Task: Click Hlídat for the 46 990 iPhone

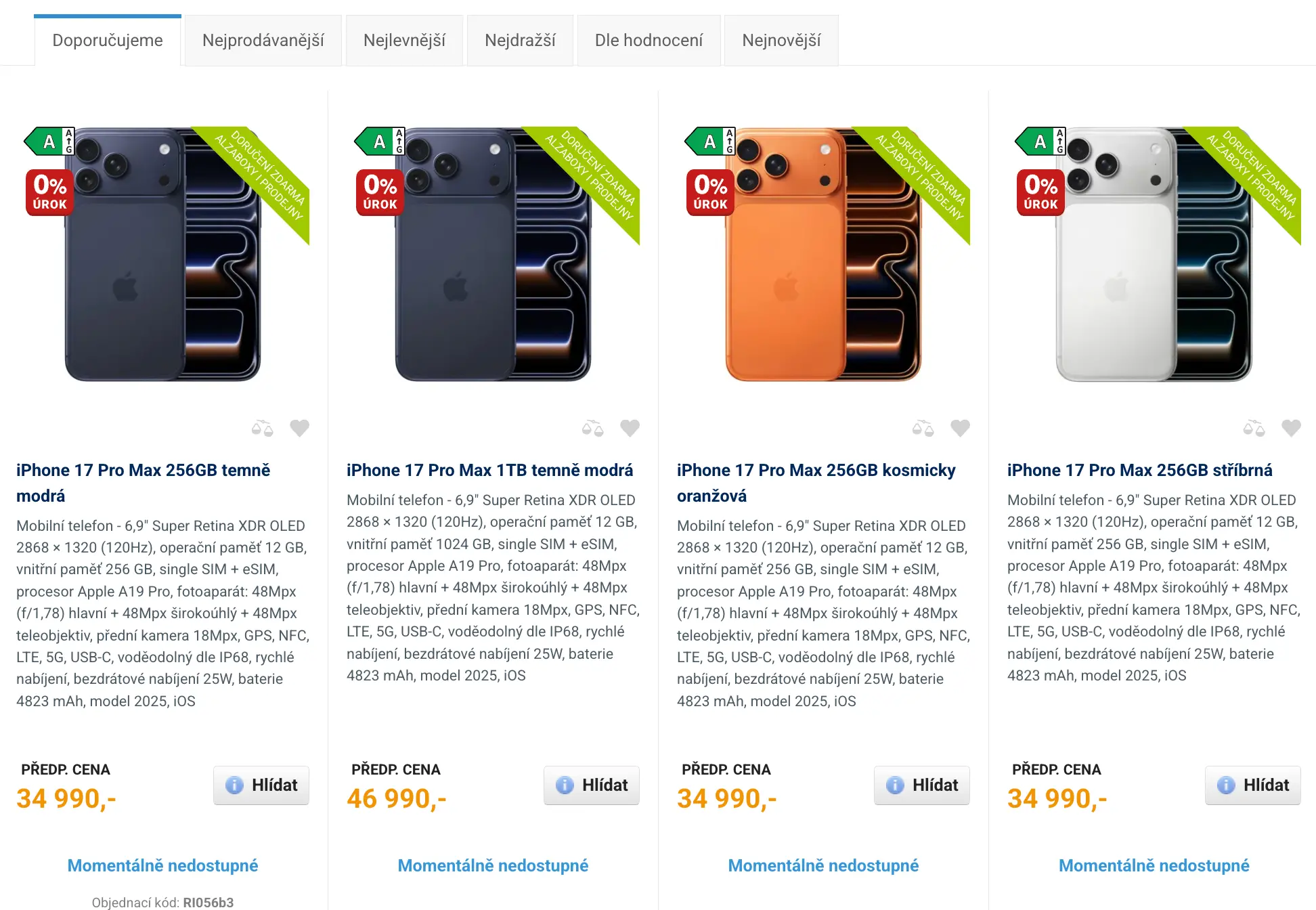Action: pos(592,785)
